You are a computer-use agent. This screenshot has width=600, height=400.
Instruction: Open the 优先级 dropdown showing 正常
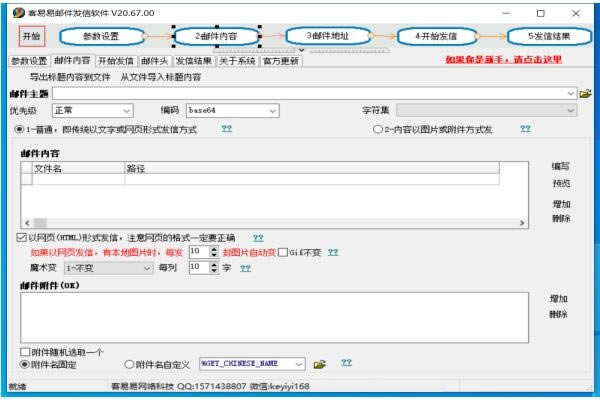point(92,110)
